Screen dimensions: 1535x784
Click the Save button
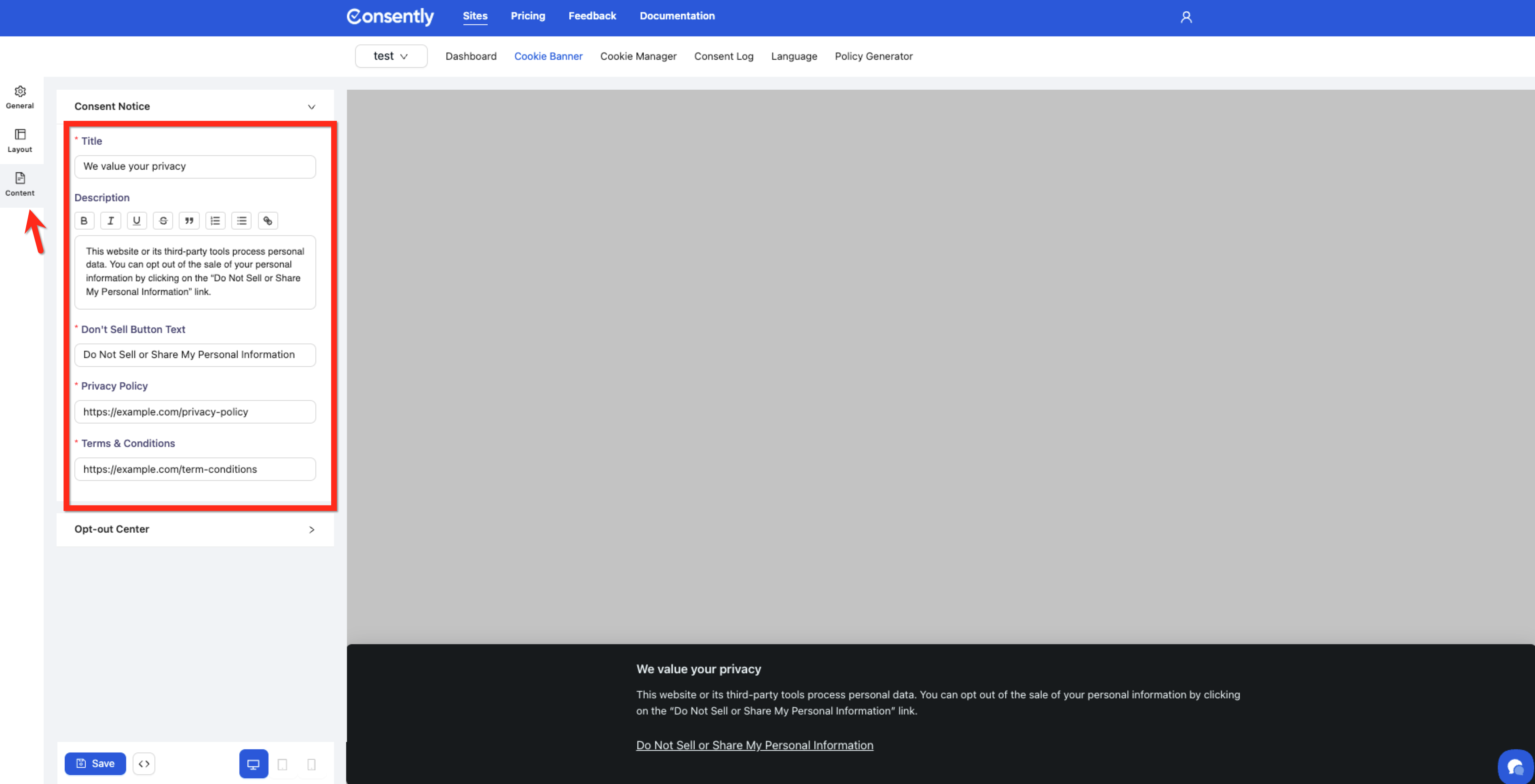click(95, 764)
